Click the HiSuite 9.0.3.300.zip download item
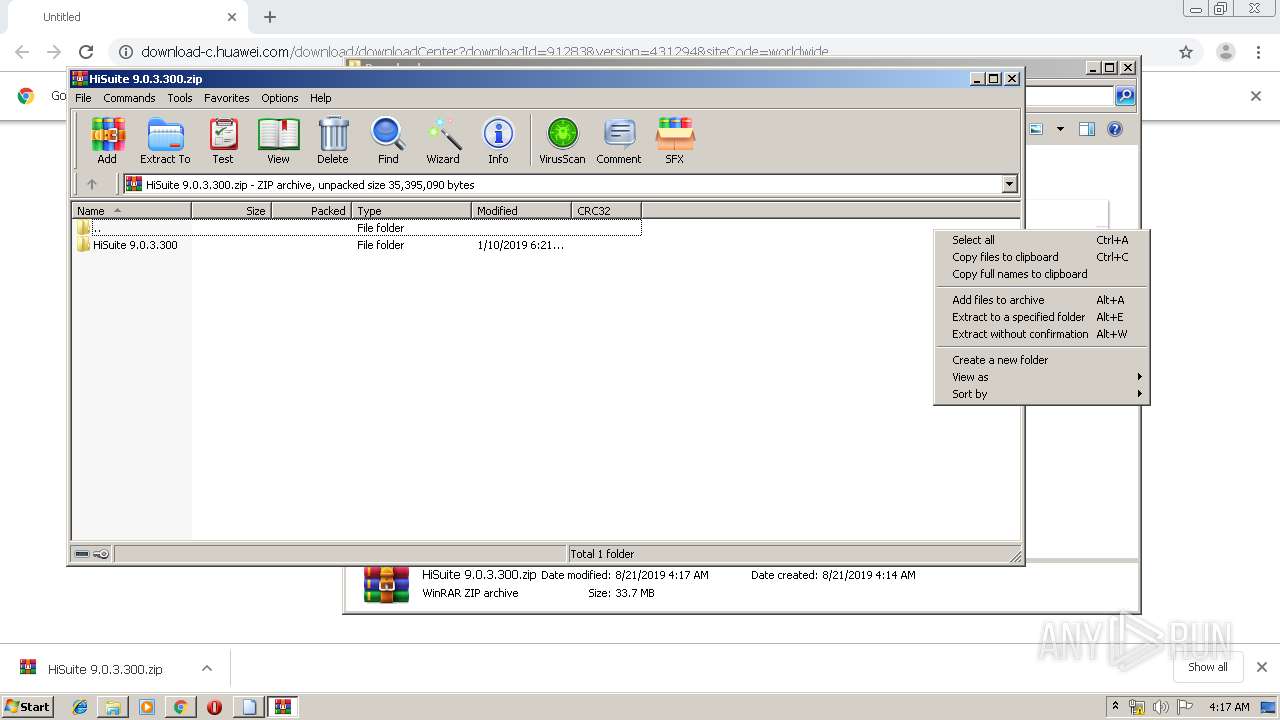Screen dimensions: 1280x720 (x=105, y=669)
